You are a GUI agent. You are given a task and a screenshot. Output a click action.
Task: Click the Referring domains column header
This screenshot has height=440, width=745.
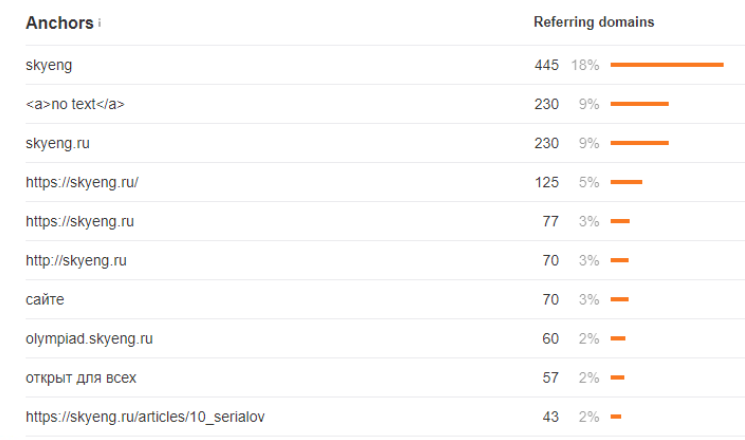click(594, 22)
